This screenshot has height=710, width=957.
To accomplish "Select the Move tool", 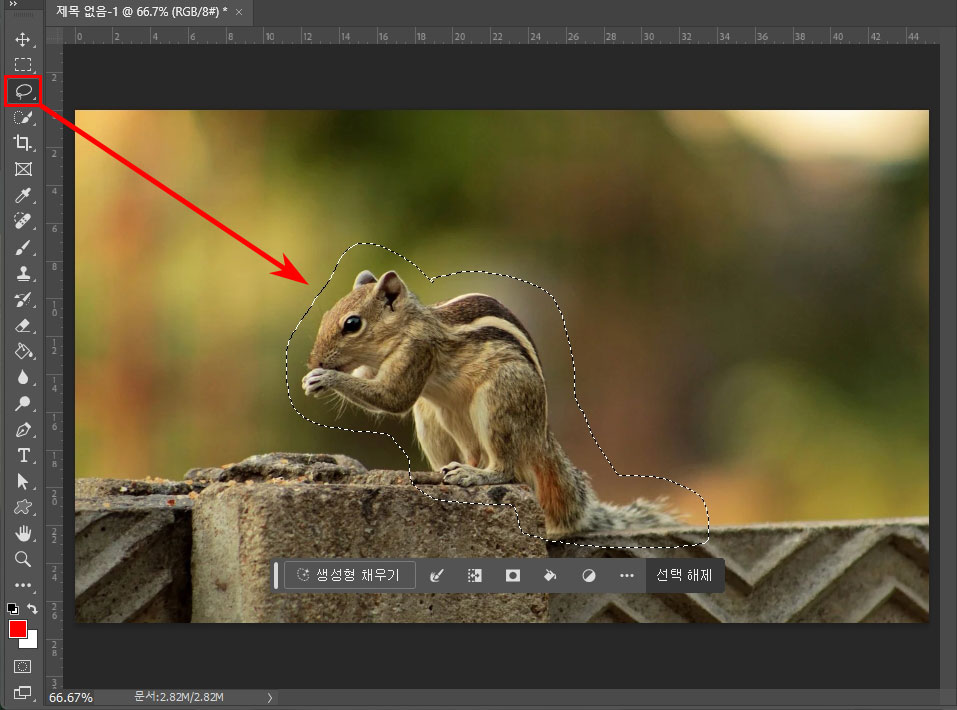I will (23, 40).
